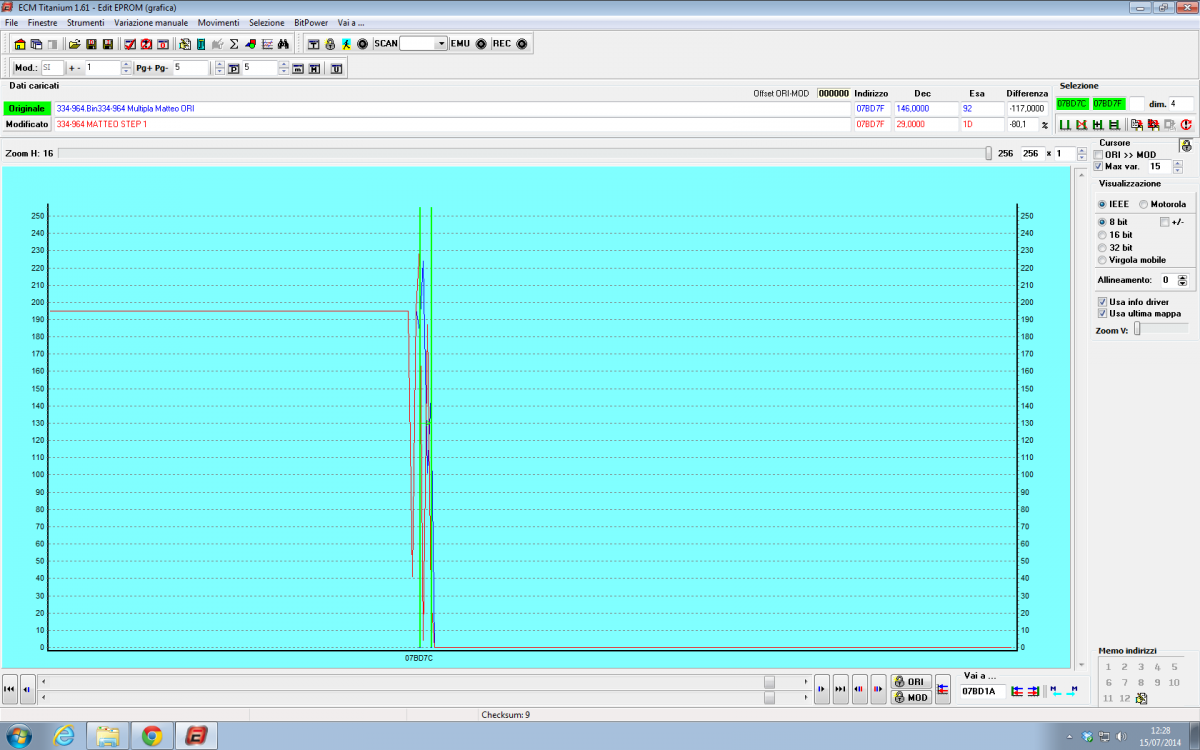Image resolution: width=1200 pixels, height=750 pixels.
Task: Click the green selection start marker icon
Action: pyautogui.click(x=1065, y=125)
